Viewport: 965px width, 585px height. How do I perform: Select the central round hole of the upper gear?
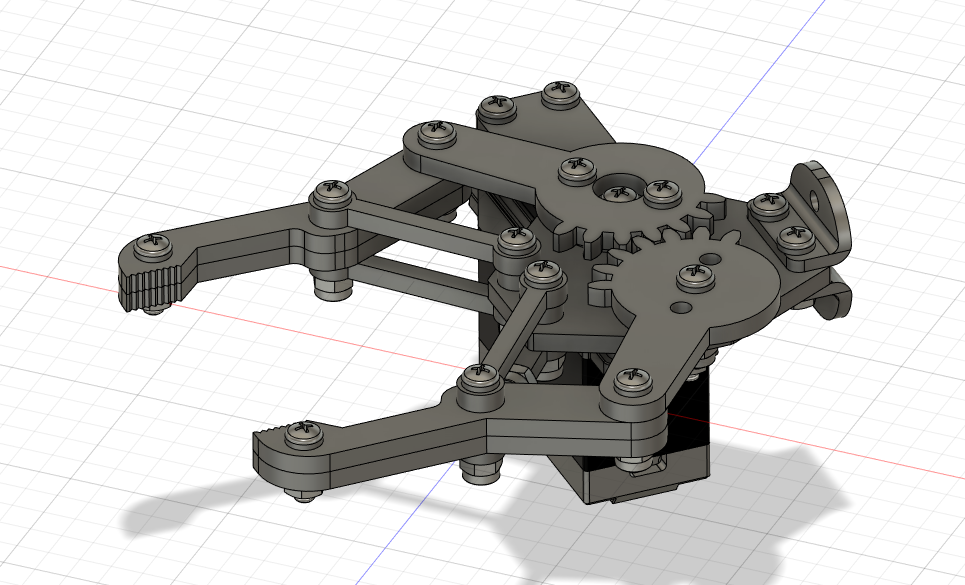pyautogui.click(x=622, y=186)
